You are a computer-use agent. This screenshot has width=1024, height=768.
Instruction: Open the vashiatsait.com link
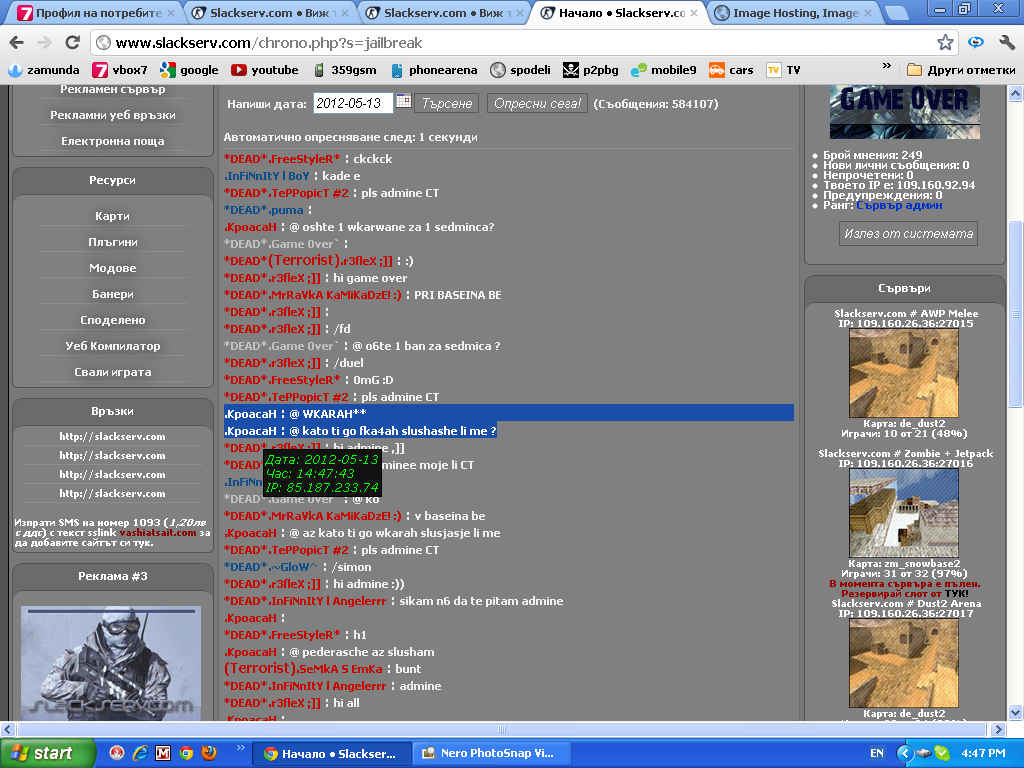coord(158,532)
